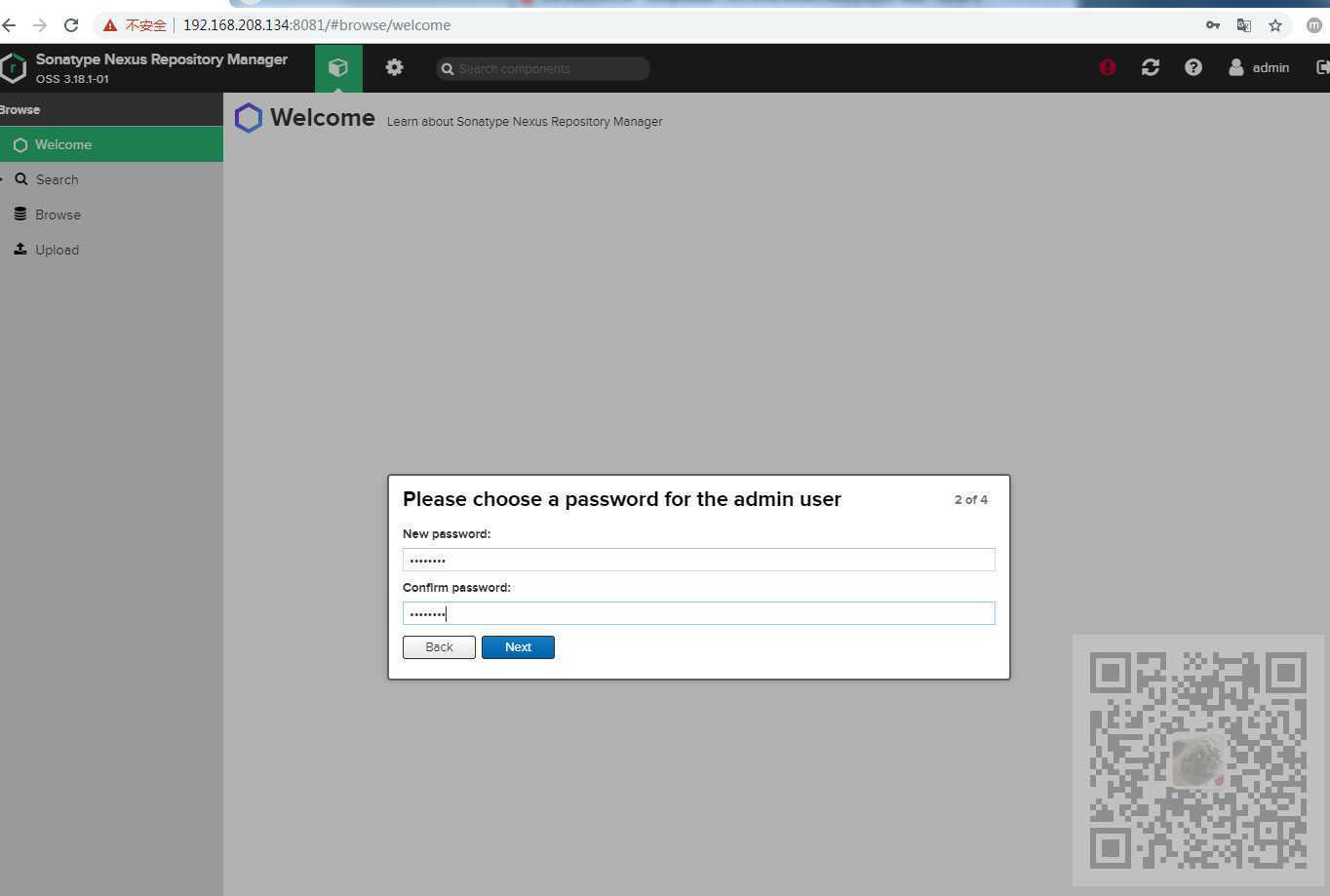Reload the page with browser refresh icon
The width and height of the screenshot is (1330, 896).
coord(71,25)
